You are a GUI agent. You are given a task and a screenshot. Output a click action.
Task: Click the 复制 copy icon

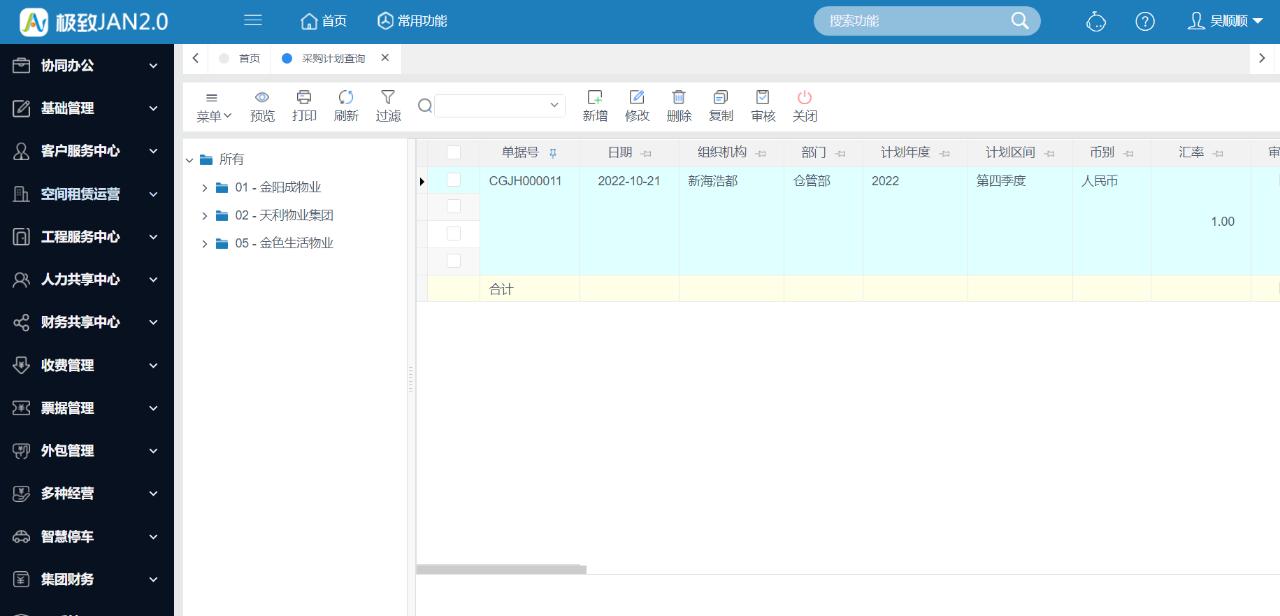pyautogui.click(x=721, y=105)
